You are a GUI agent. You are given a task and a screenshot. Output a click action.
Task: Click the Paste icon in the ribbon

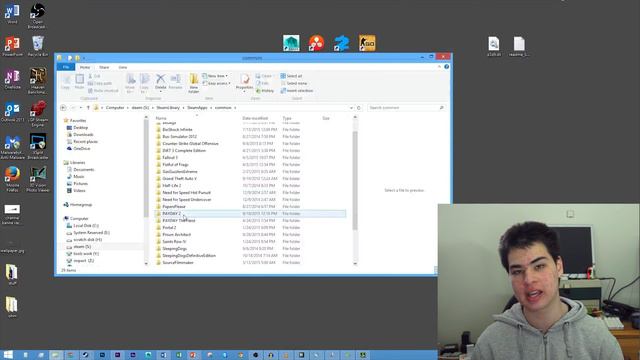click(x=79, y=82)
